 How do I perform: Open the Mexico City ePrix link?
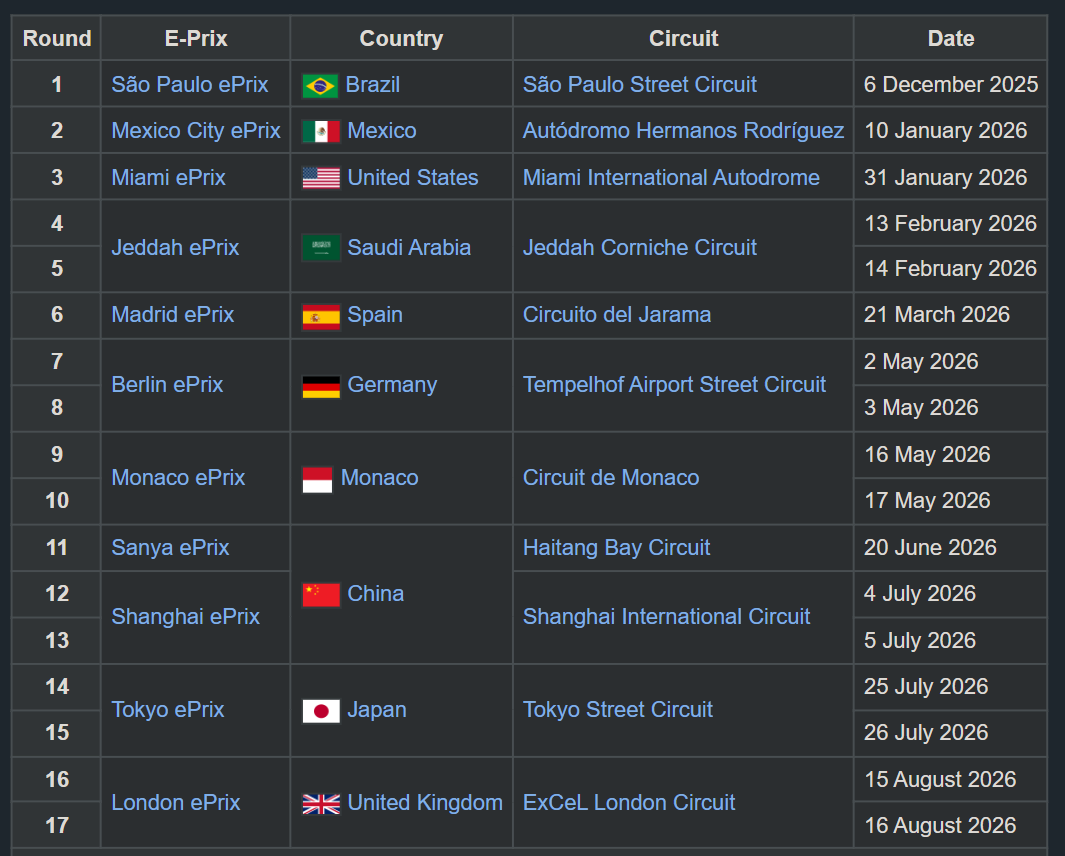pyautogui.click(x=196, y=130)
